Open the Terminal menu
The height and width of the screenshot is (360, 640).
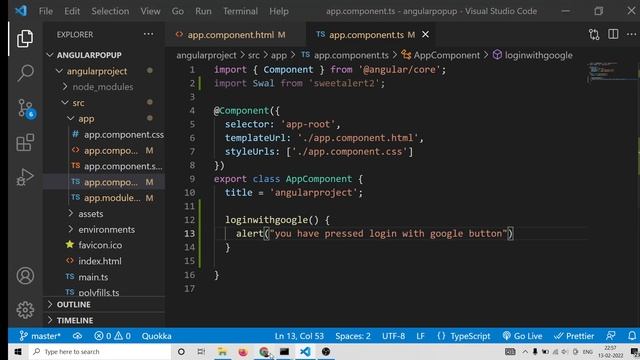click(240, 11)
